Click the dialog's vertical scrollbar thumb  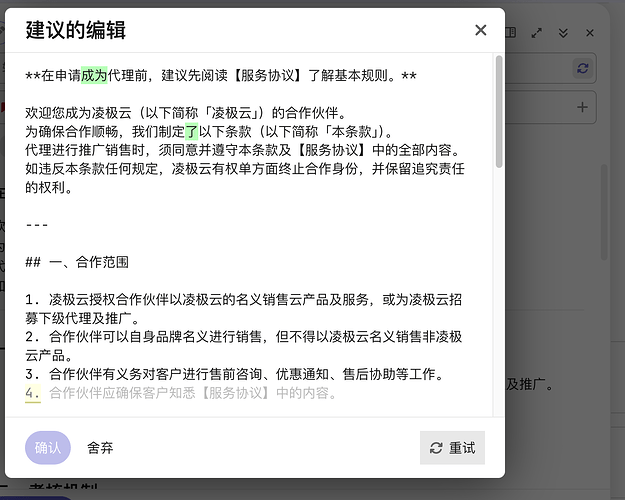coord(499,112)
